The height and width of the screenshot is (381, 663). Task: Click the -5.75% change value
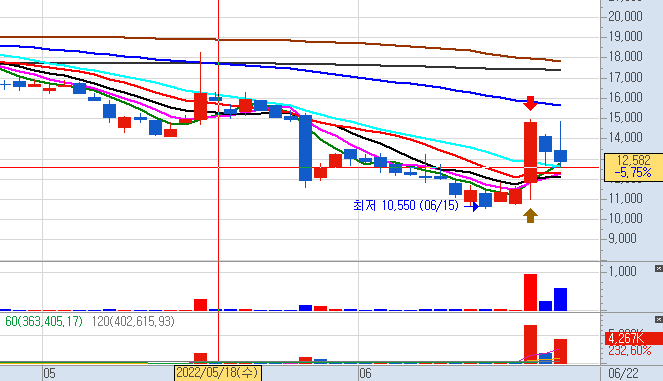coord(633,173)
